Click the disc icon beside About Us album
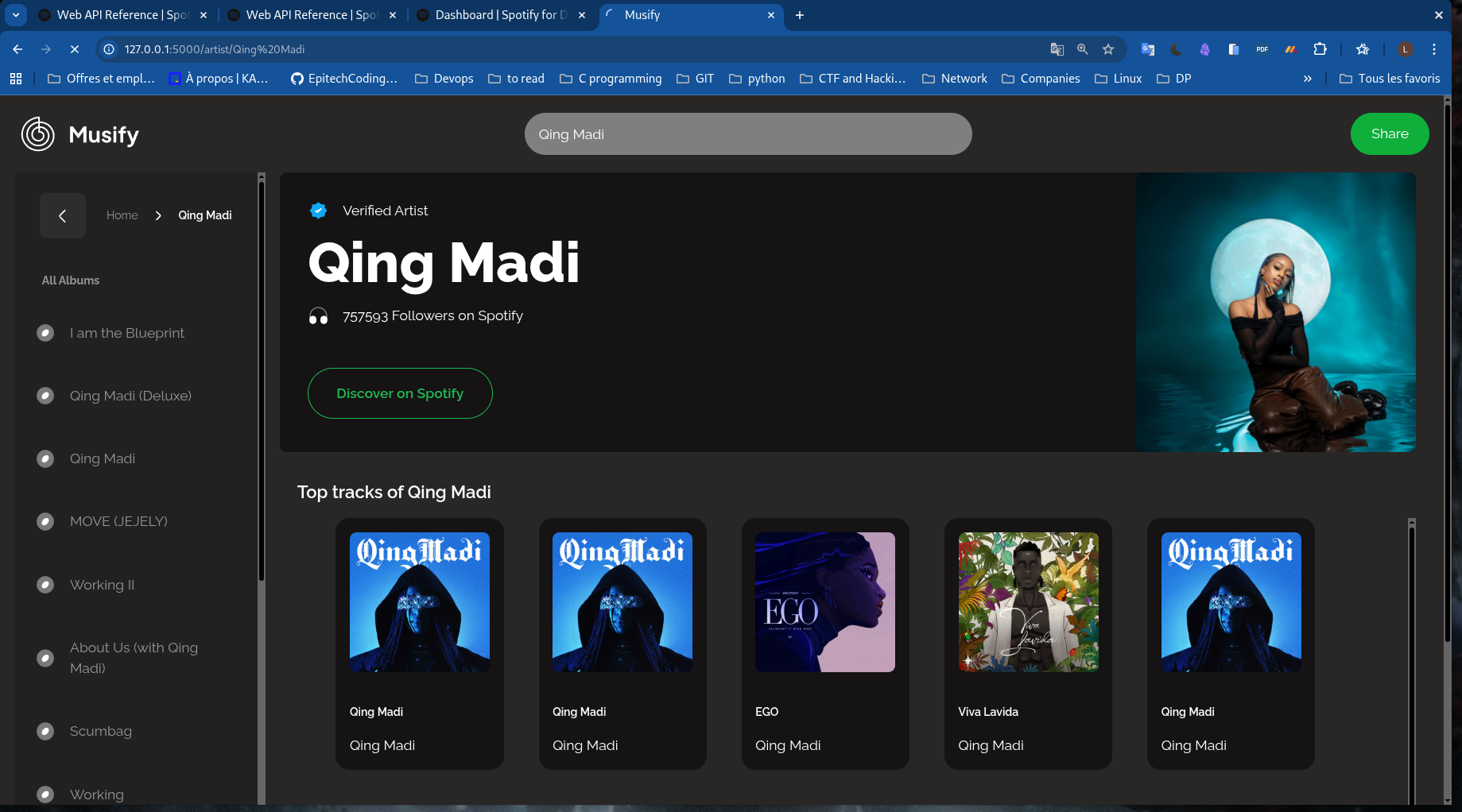 [45, 658]
